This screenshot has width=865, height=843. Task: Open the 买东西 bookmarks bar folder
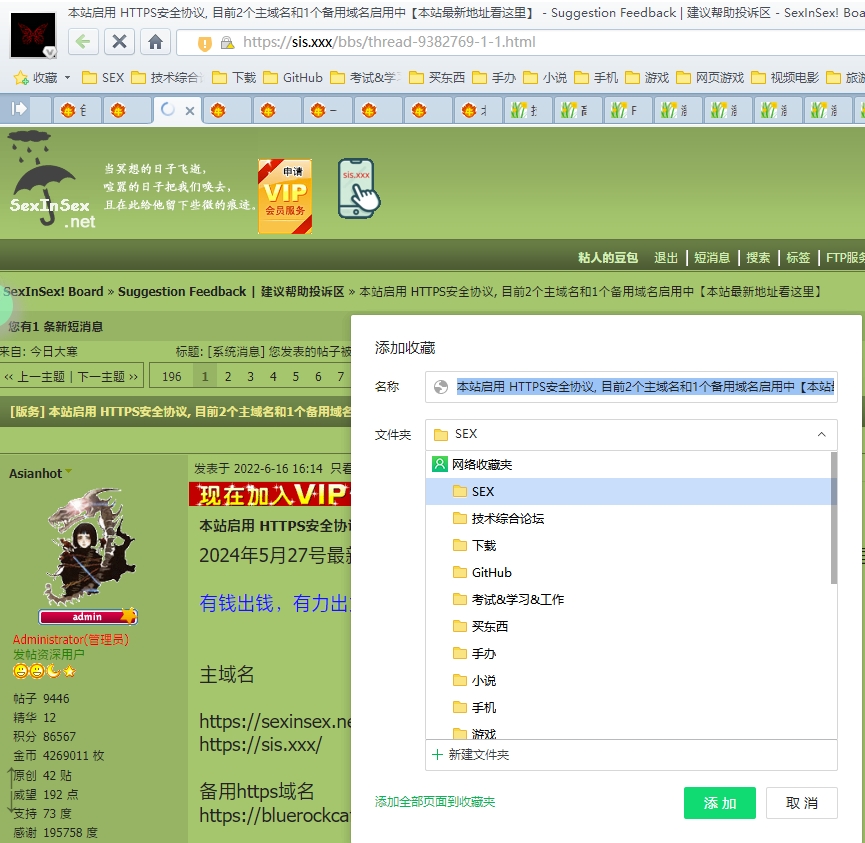(x=437, y=78)
